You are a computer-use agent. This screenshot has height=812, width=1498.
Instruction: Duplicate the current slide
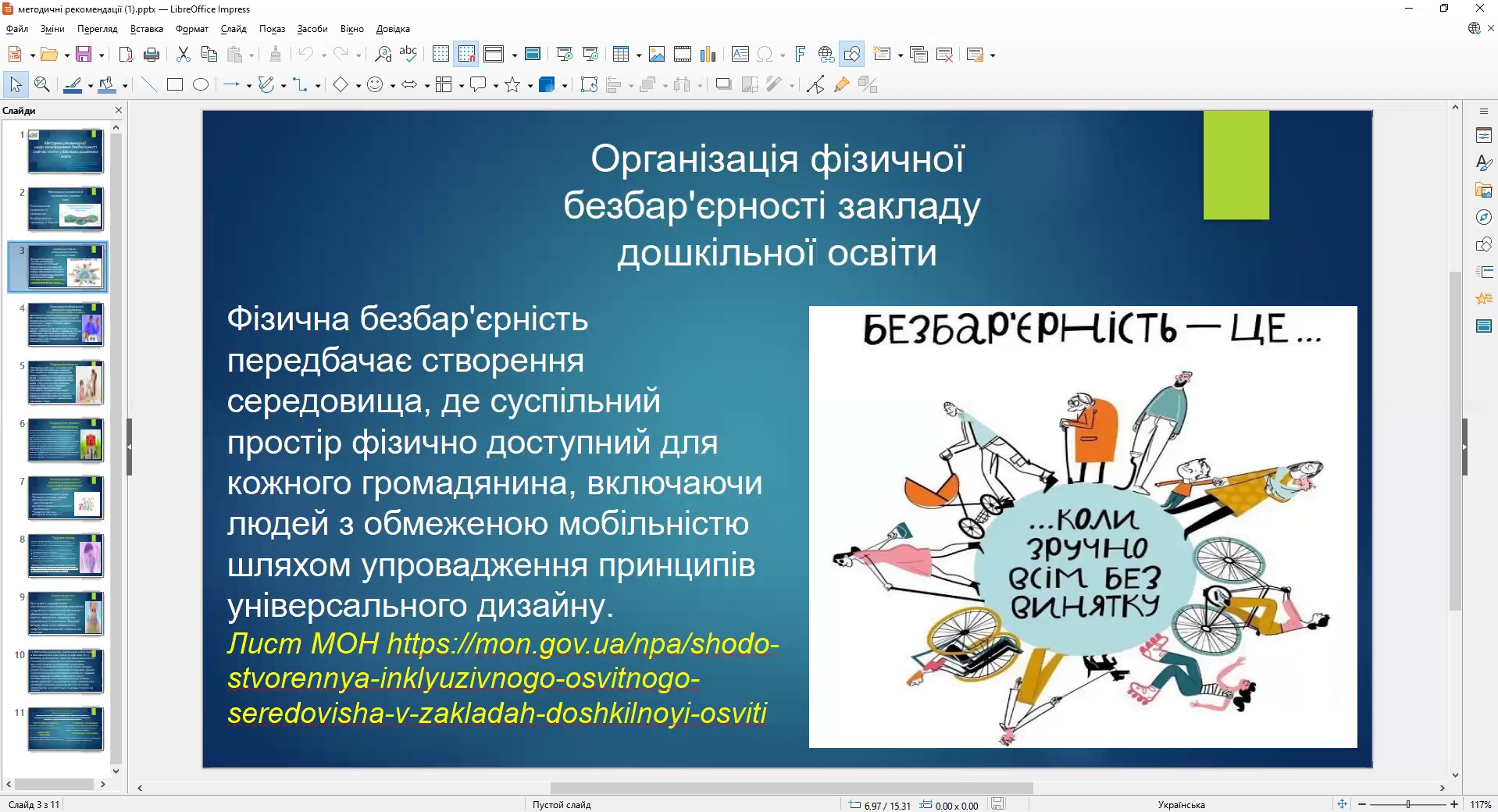pos(918,54)
